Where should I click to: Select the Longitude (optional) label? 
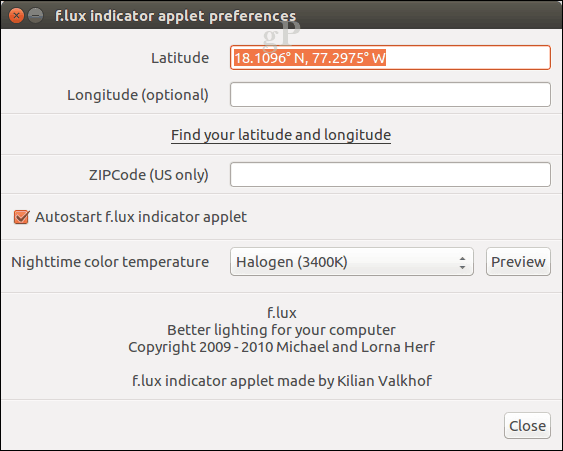[x=138, y=95]
